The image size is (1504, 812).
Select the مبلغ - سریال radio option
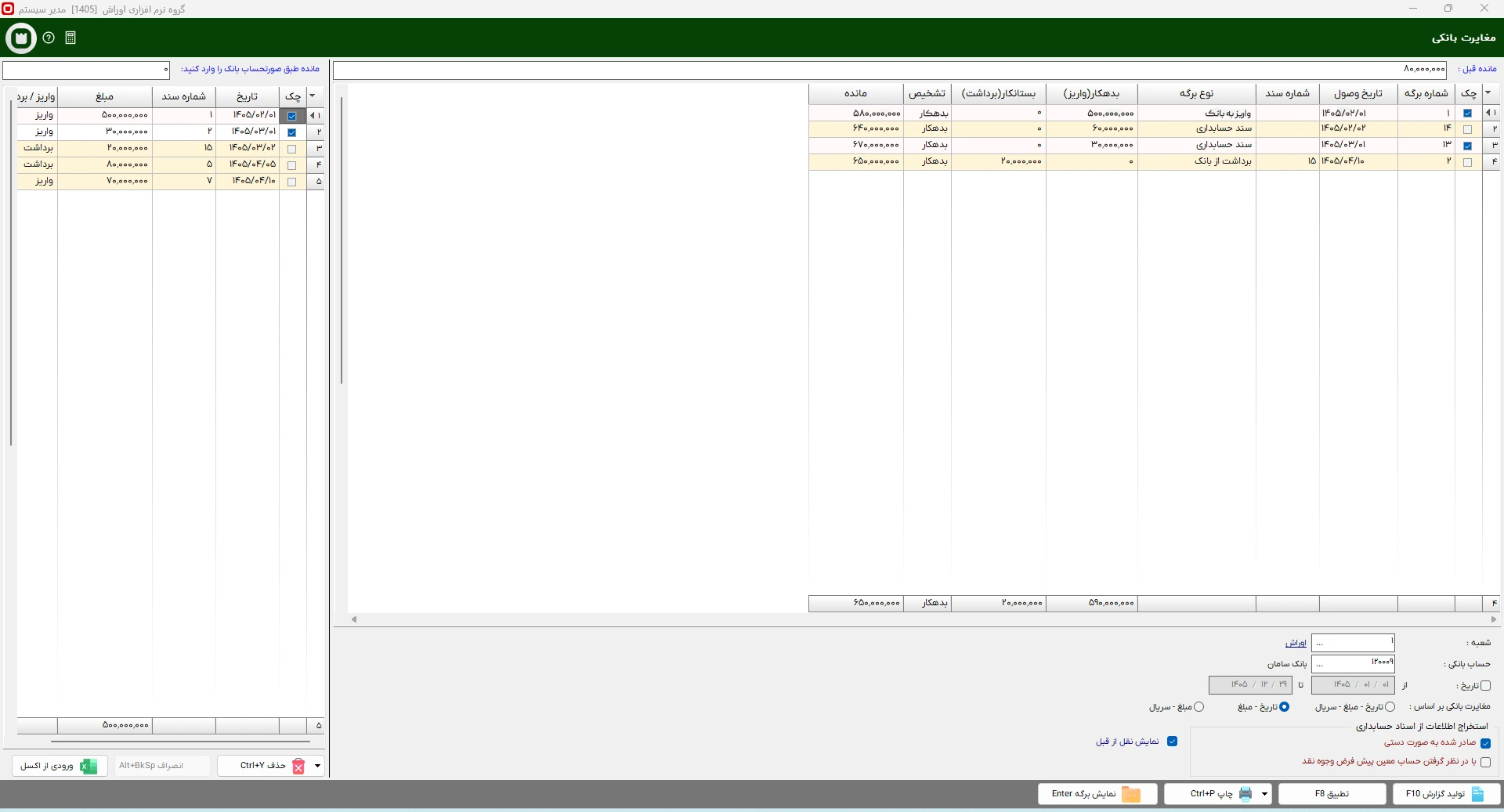click(x=1198, y=707)
